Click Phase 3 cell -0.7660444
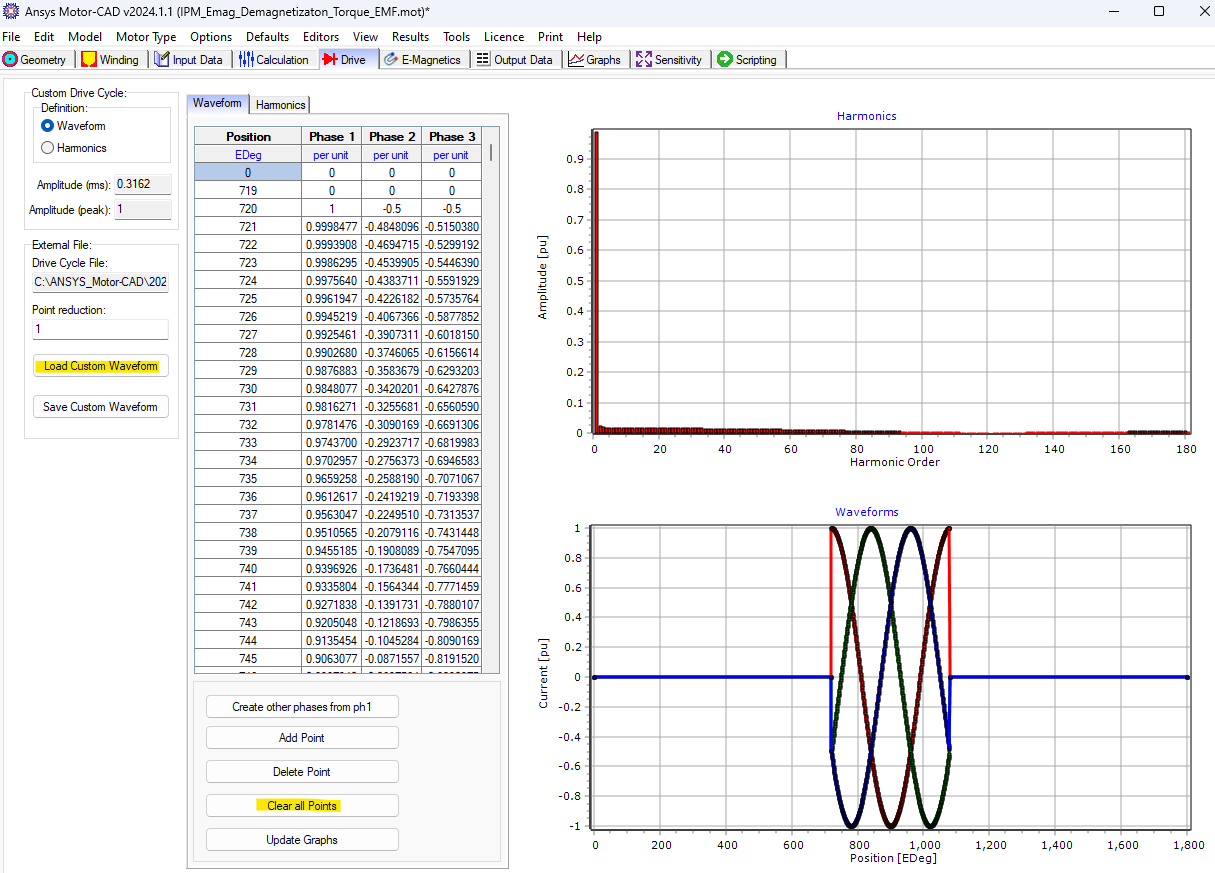1215x873 pixels. (x=451, y=569)
